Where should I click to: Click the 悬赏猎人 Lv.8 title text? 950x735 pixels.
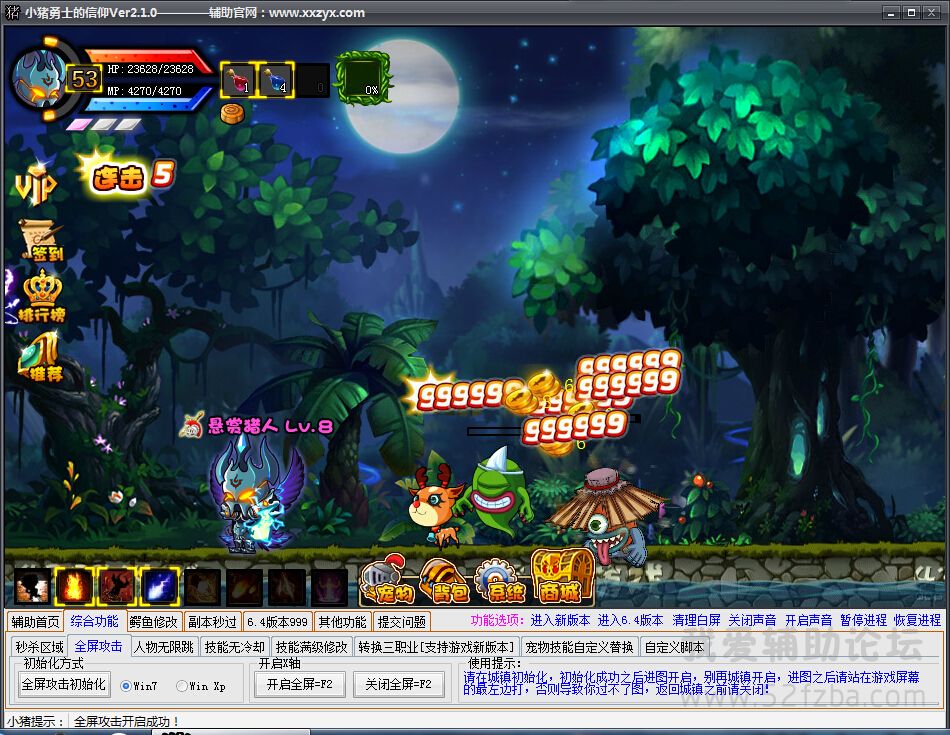pos(270,426)
